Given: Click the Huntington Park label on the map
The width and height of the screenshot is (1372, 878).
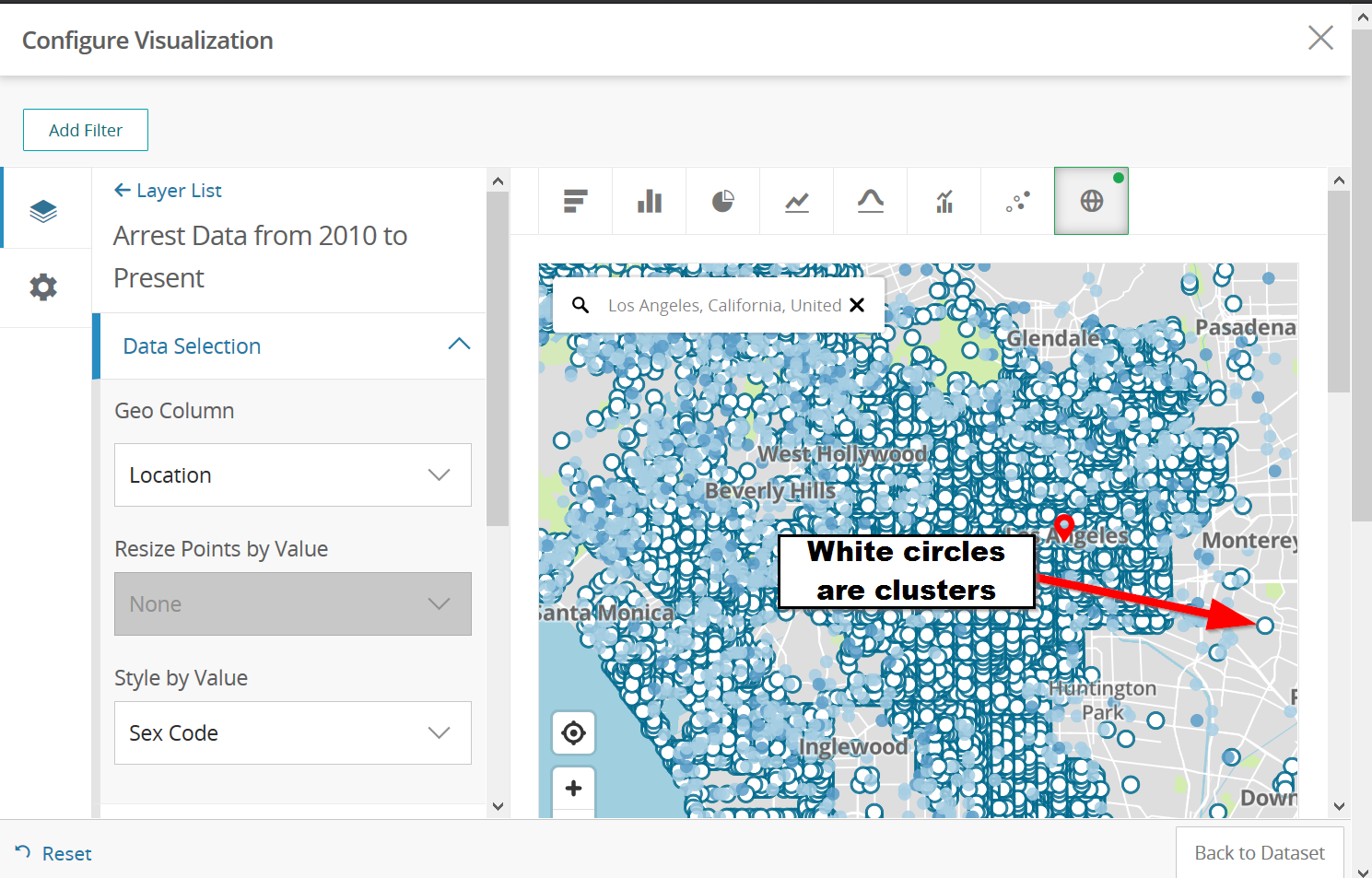Looking at the screenshot, I should pos(1103,700).
